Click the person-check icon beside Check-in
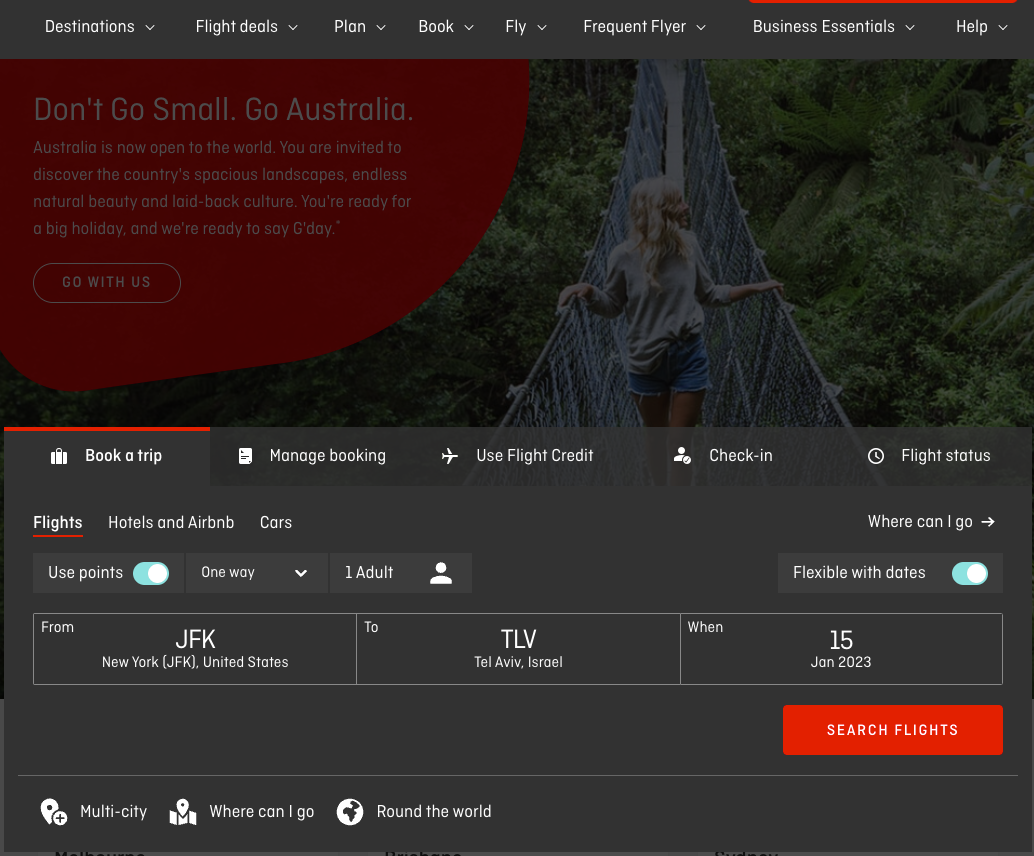Viewport: 1034px width, 856px height. (683, 456)
